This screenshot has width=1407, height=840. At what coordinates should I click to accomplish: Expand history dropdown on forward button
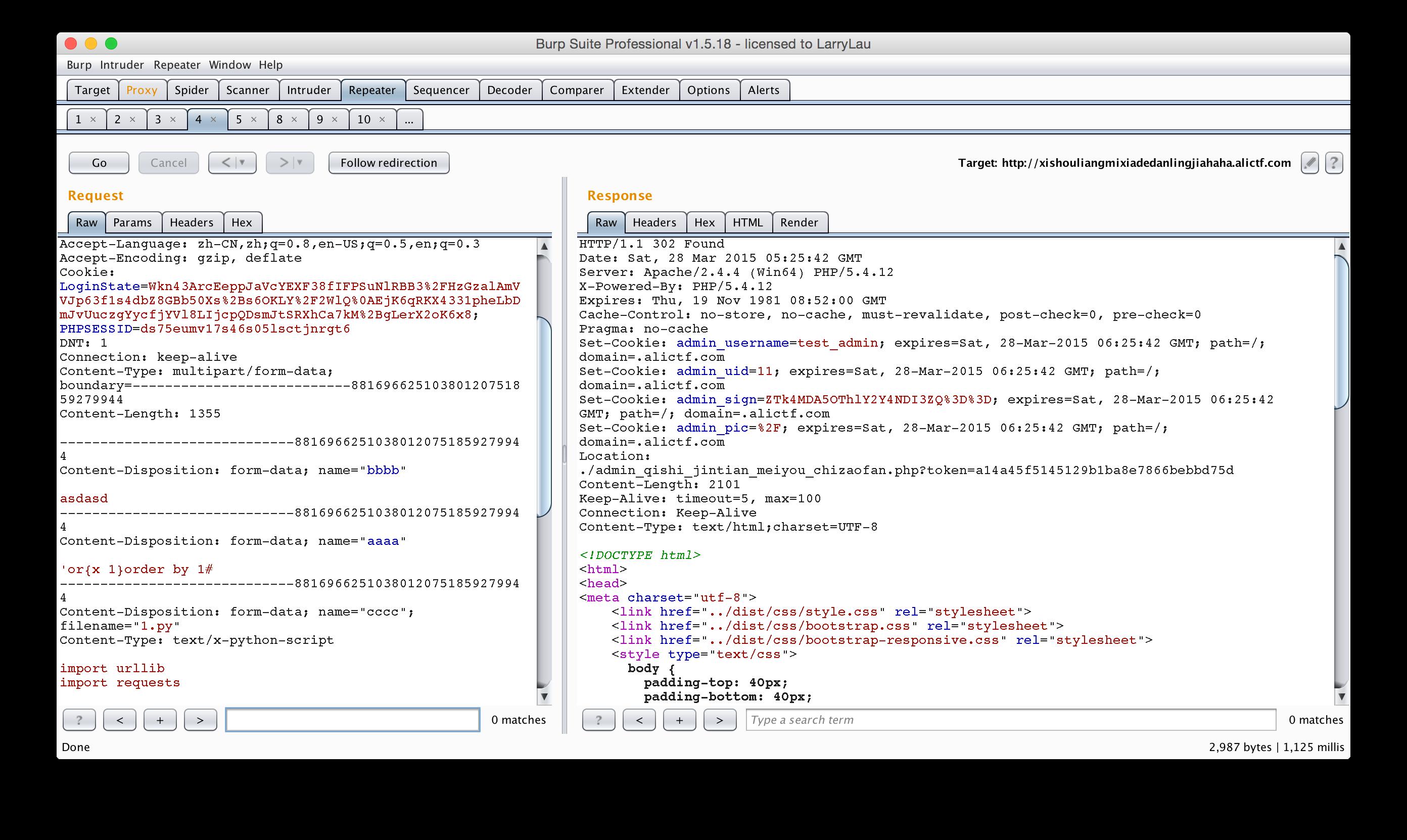pyautogui.click(x=301, y=163)
